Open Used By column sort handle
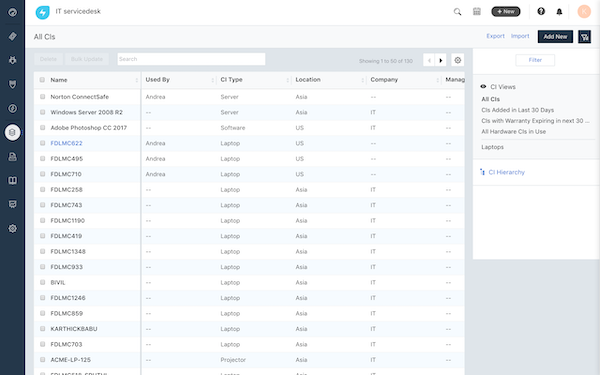The width and height of the screenshot is (600, 375). (212, 80)
